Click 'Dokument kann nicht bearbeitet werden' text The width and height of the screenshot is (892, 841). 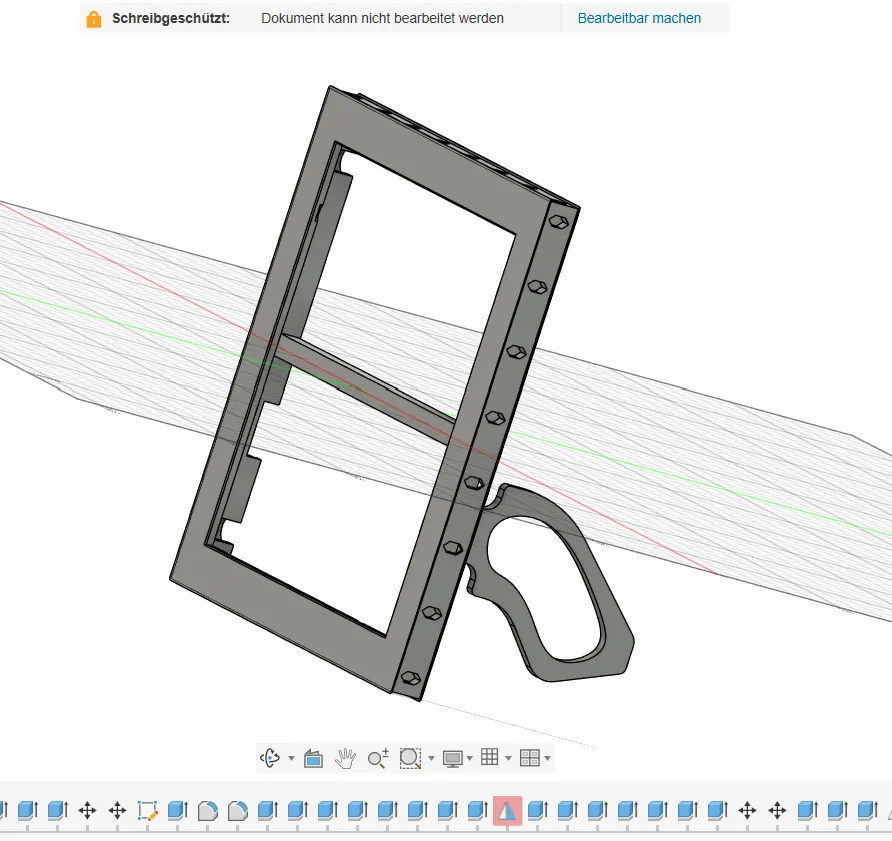pyautogui.click(x=382, y=18)
